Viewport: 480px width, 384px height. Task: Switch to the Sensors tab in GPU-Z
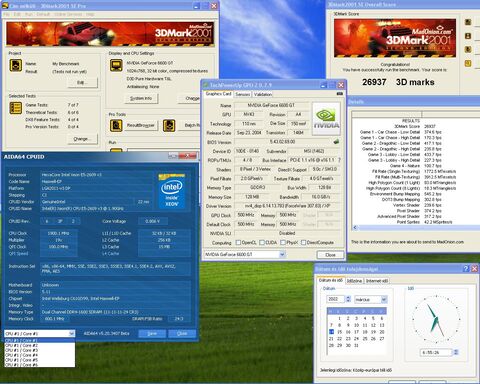point(242,94)
